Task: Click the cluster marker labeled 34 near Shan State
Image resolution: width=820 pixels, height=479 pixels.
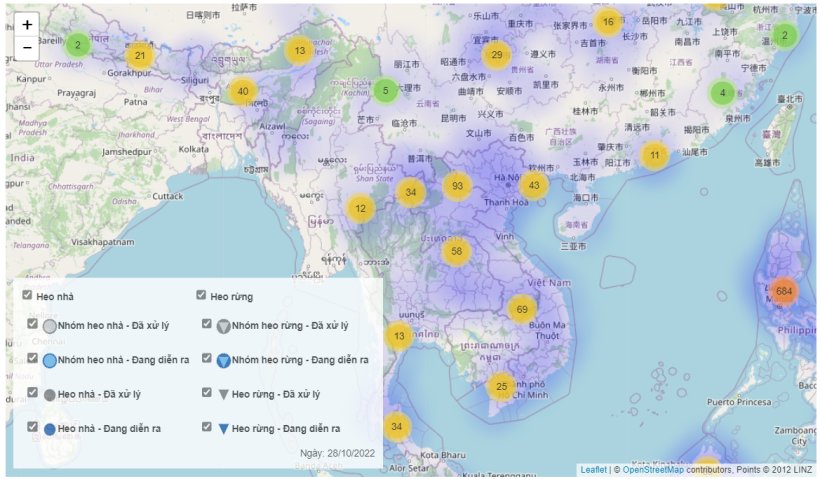Action: click(410, 191)
